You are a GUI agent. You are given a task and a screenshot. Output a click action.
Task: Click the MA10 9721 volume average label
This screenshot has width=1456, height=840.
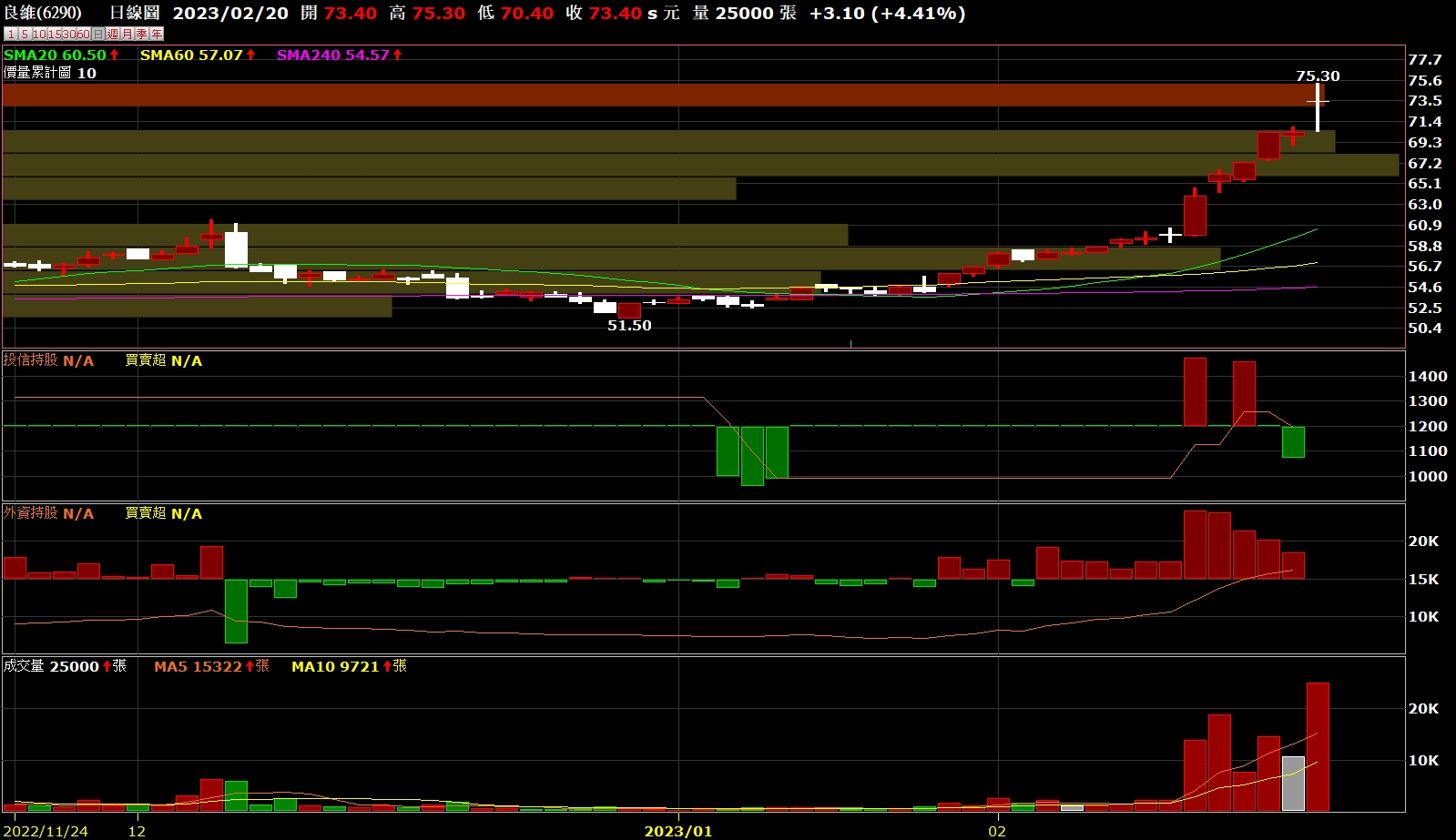click(x=349, y=666)
